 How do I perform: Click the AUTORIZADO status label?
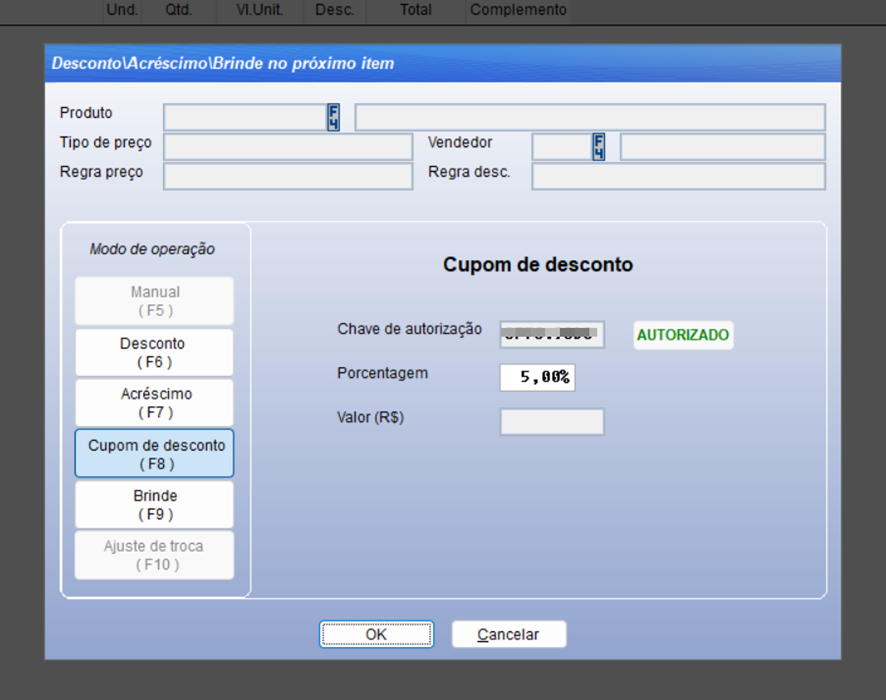[682, 334]
